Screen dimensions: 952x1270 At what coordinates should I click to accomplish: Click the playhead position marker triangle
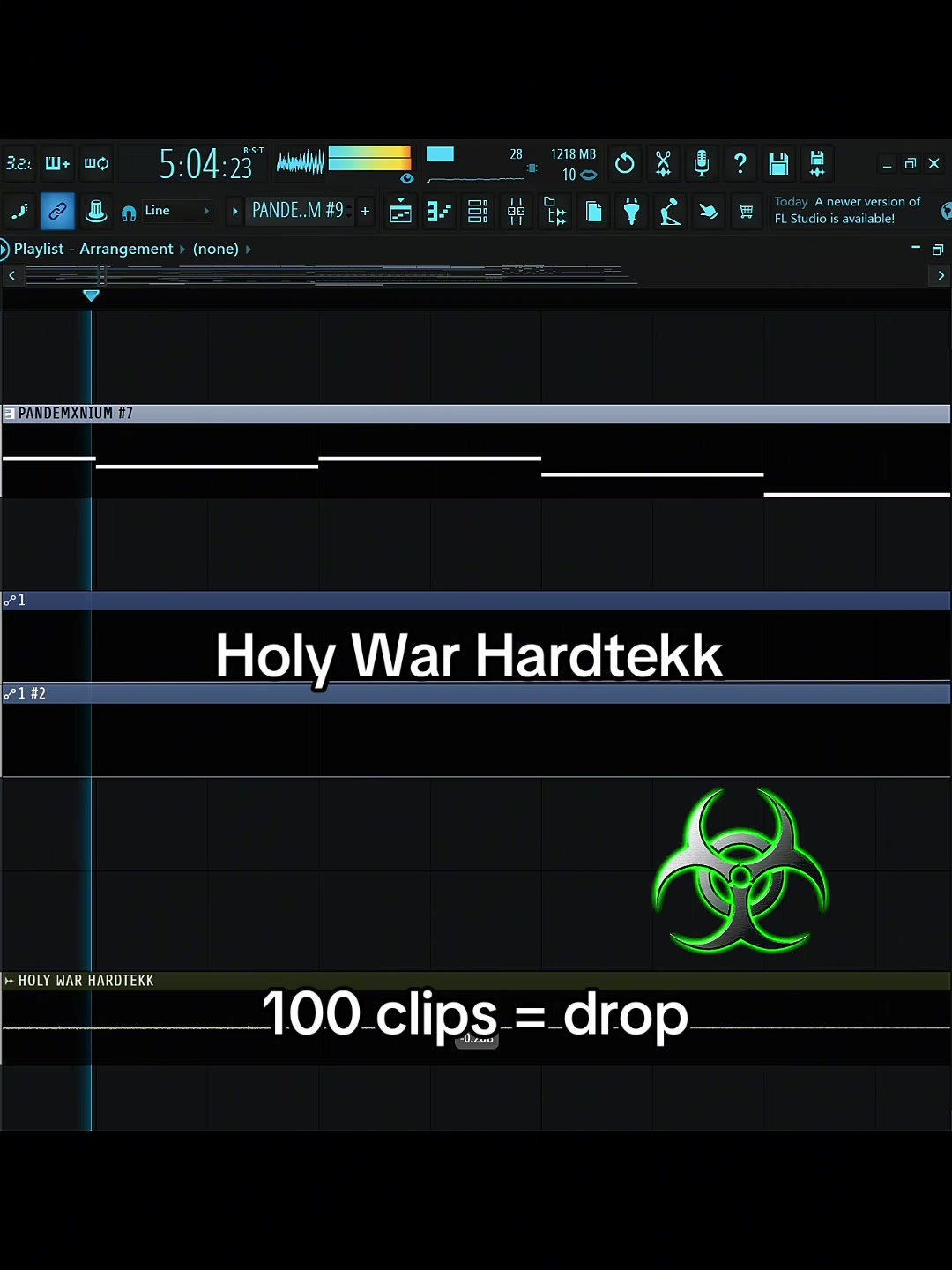pos(91,296)
